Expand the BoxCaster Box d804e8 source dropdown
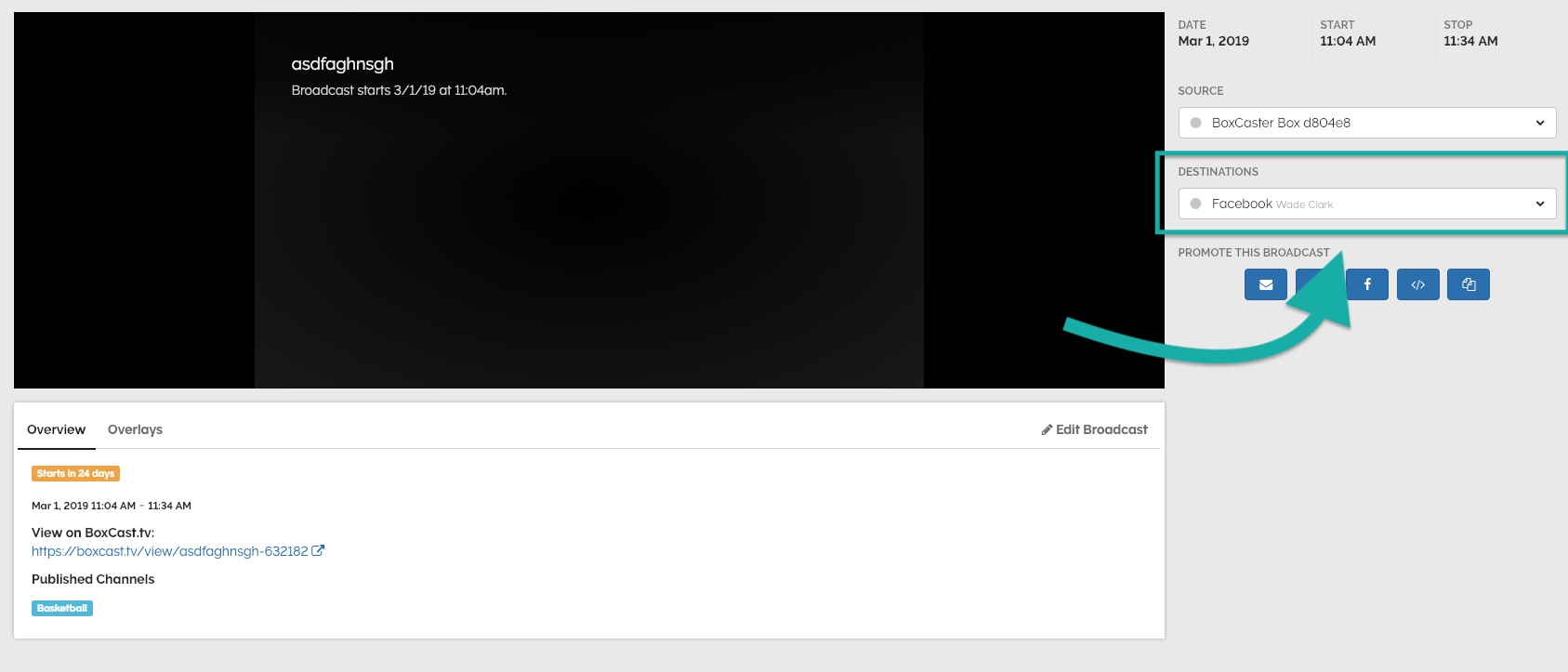Viewport: 1568px width, 672px height. (1366, 123)
